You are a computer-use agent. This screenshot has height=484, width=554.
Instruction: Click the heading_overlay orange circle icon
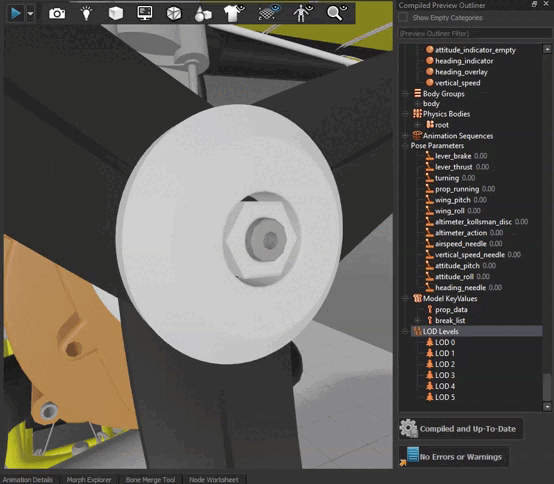(x=430, y=72)
